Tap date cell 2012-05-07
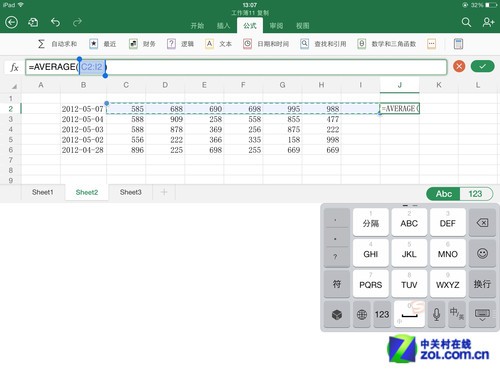 [83, 109]
